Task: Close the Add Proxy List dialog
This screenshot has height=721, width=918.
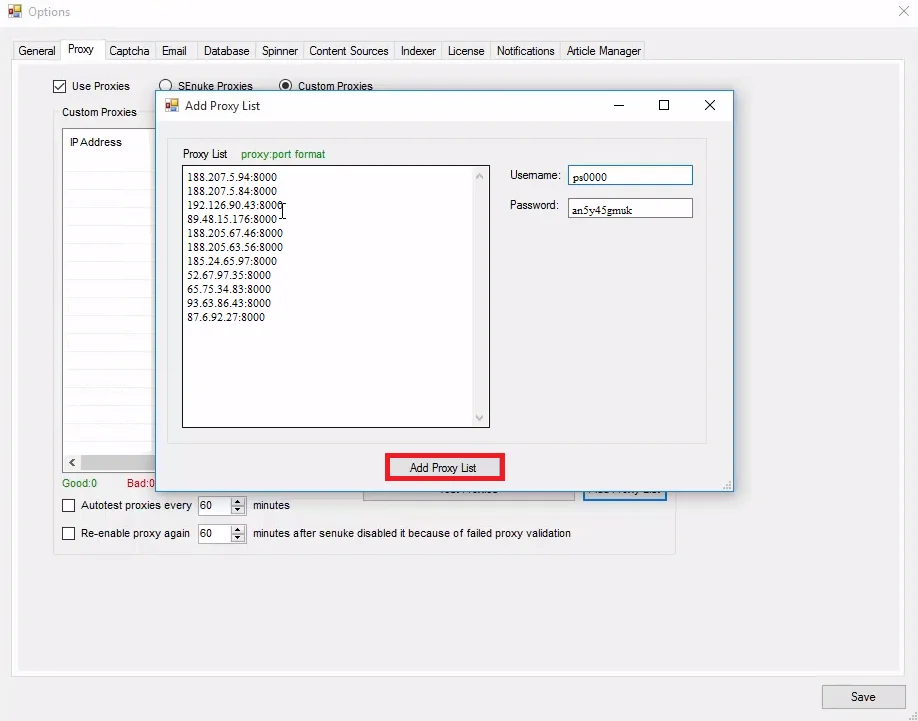Action: (709, 106)
